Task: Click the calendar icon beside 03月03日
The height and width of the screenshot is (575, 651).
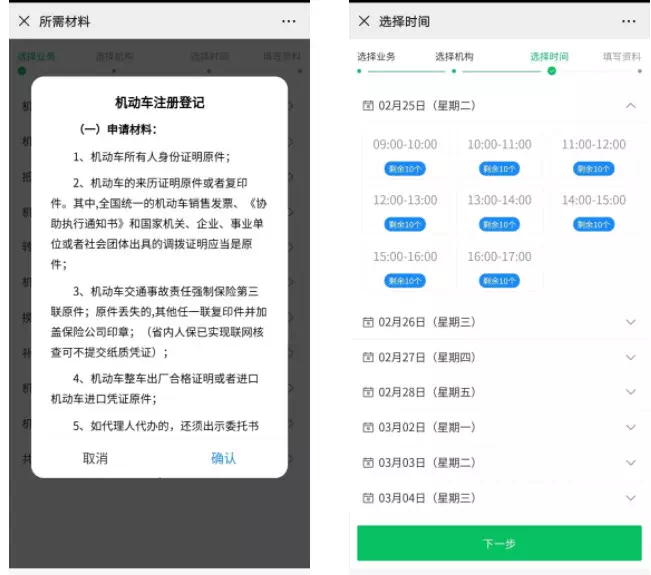Action: [x=367, y=463]
